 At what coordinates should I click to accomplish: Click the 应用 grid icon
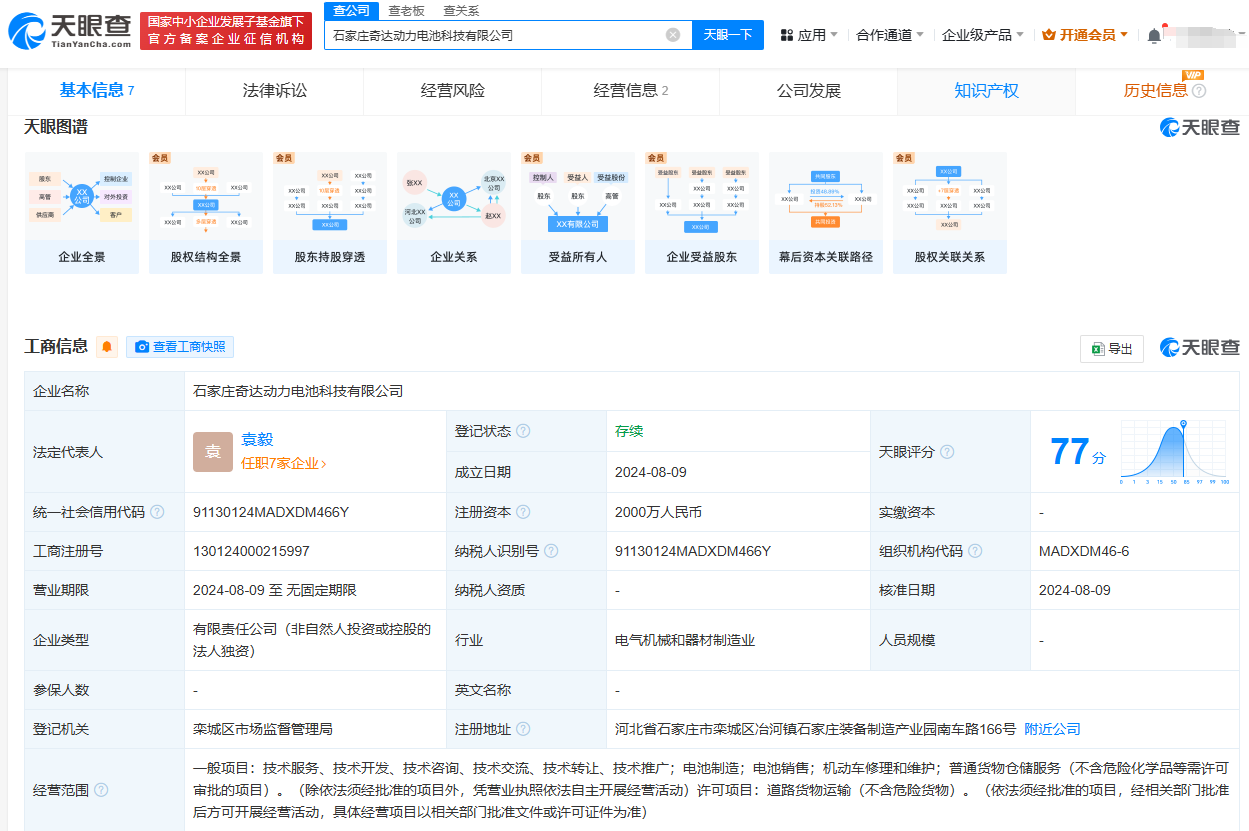(x=786, y=35)
